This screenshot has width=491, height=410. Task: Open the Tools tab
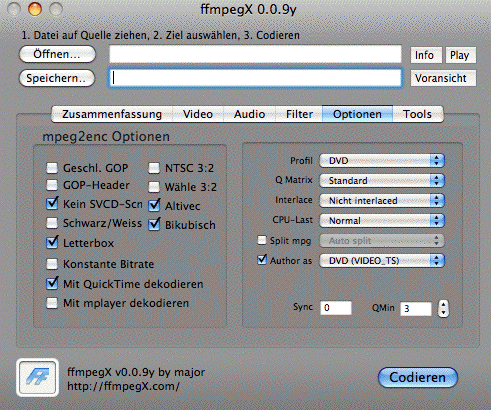pos(418,114)
